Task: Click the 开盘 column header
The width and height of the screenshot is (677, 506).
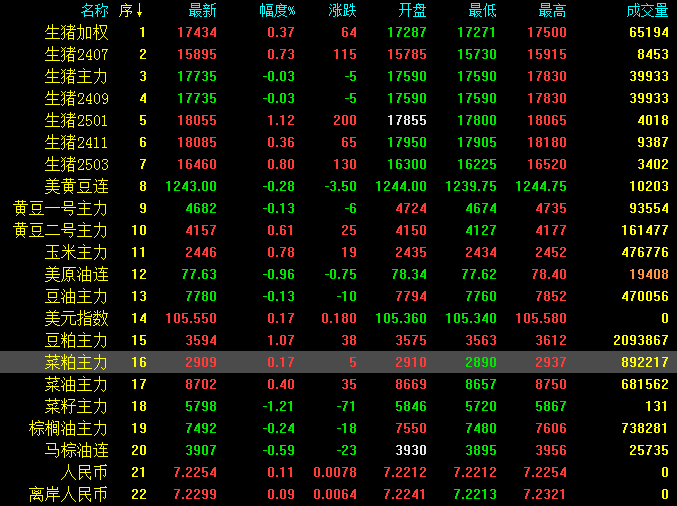Action: [x=412, y=10]
